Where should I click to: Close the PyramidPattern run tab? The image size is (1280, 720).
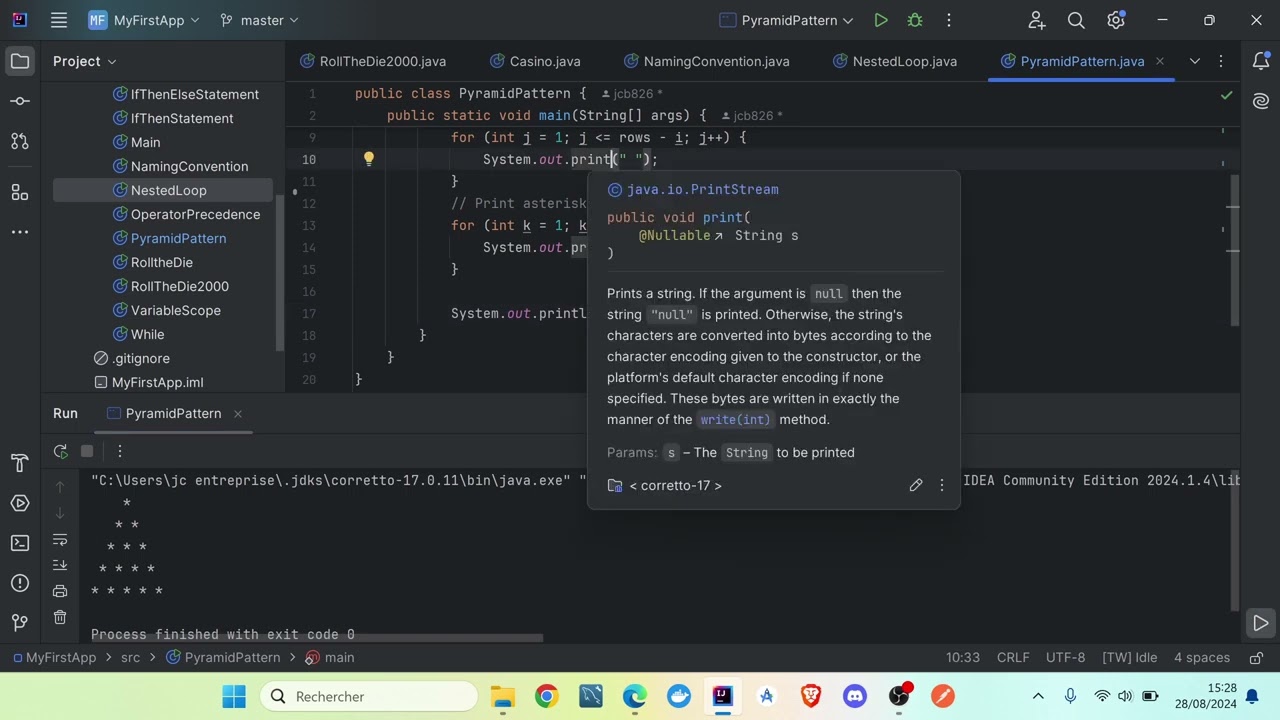237,413
